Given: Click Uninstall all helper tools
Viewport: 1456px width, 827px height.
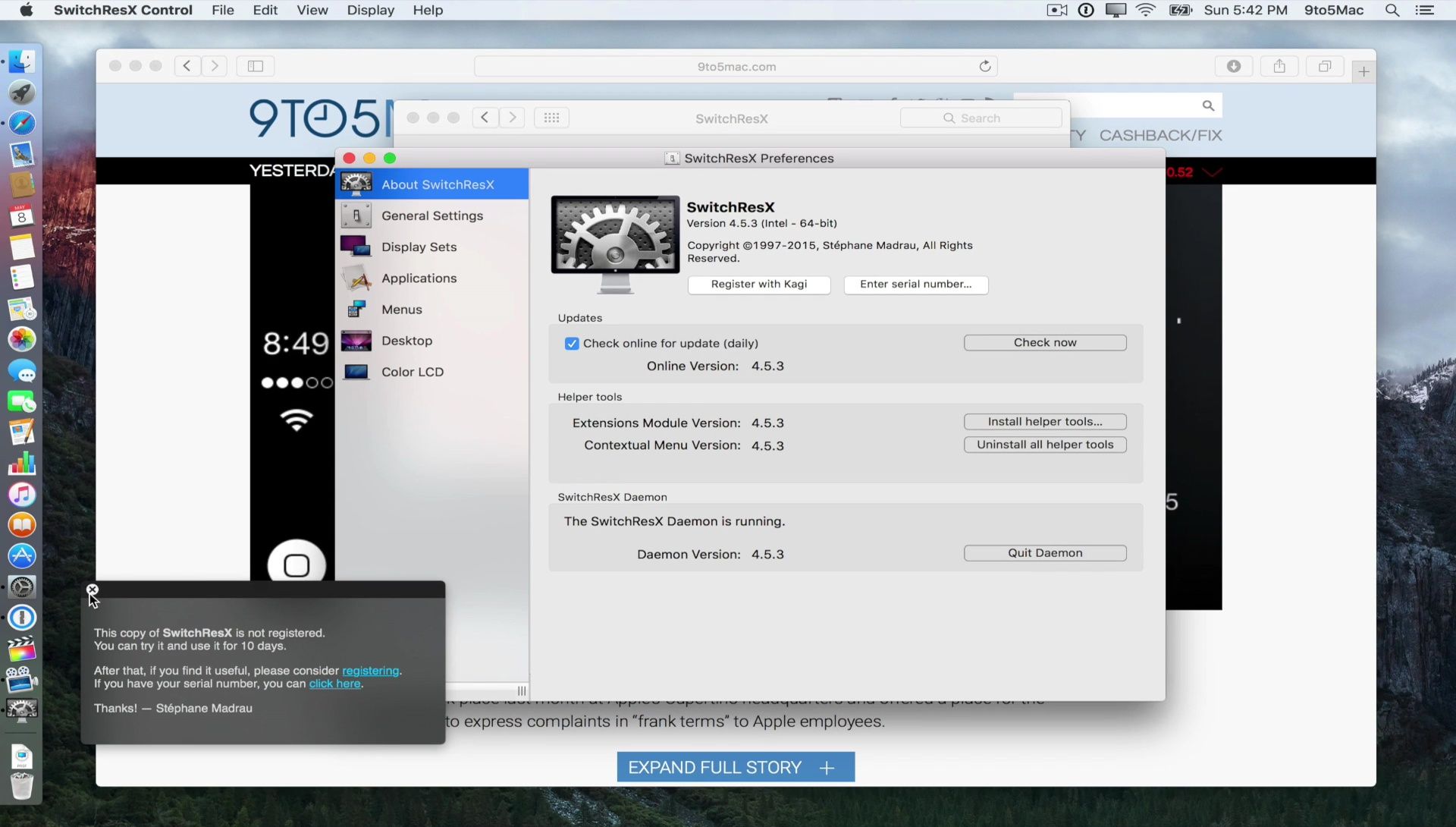Looking at the screenshot, I should tap(1045, 445).
